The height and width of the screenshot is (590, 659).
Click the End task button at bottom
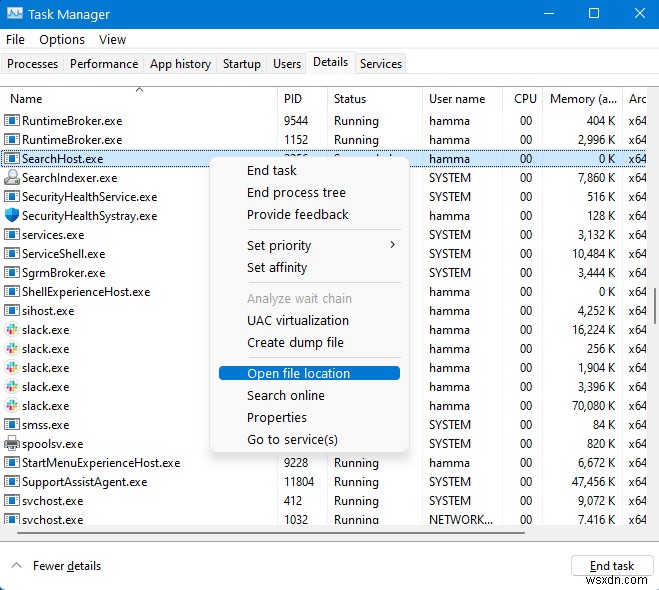612,566
